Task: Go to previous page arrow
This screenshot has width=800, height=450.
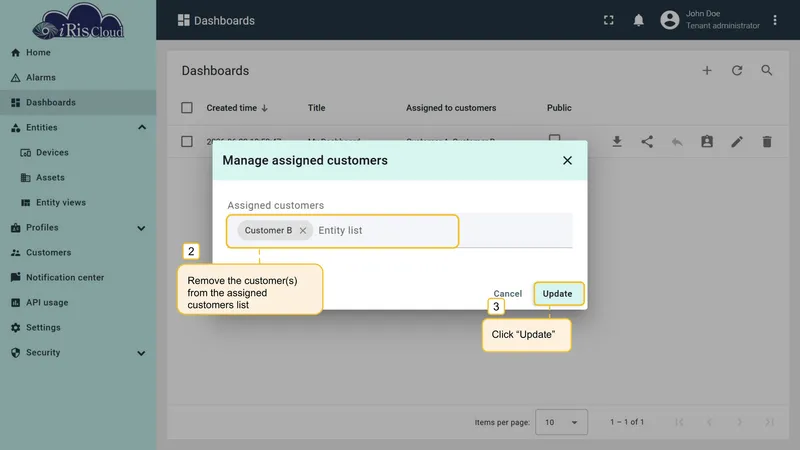Action: (709, 422)
